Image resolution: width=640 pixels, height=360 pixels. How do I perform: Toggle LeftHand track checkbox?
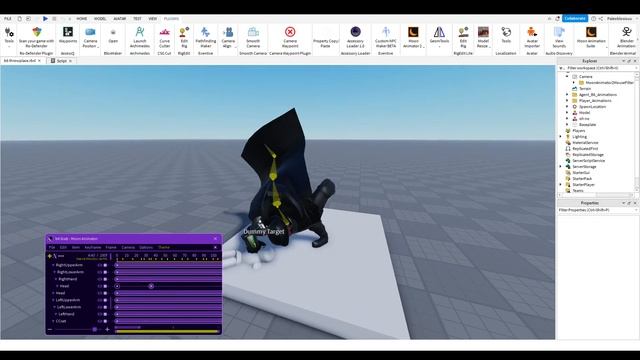pyautogui.click(x=105, y=314)
